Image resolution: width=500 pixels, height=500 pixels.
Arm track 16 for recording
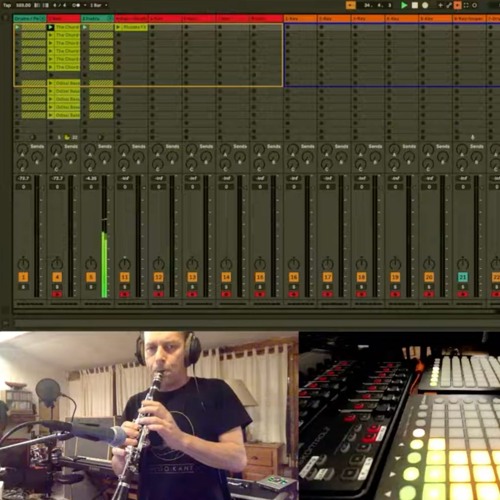click(x=294, y=294)
